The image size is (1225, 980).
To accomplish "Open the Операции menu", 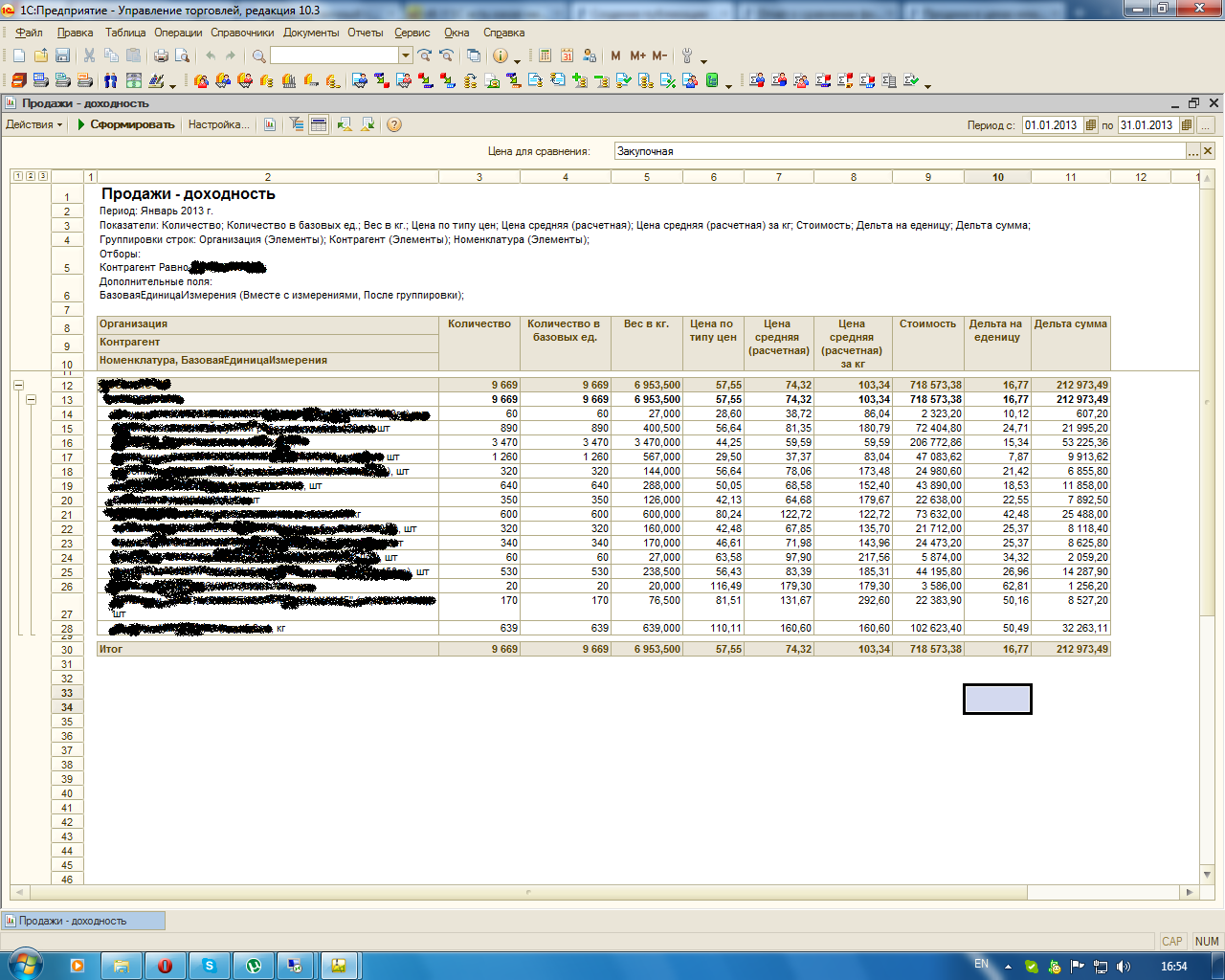I will 178,33.
